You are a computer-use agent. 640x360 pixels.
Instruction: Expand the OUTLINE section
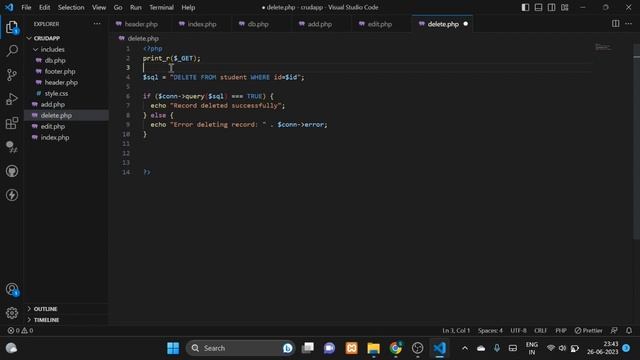45,309
